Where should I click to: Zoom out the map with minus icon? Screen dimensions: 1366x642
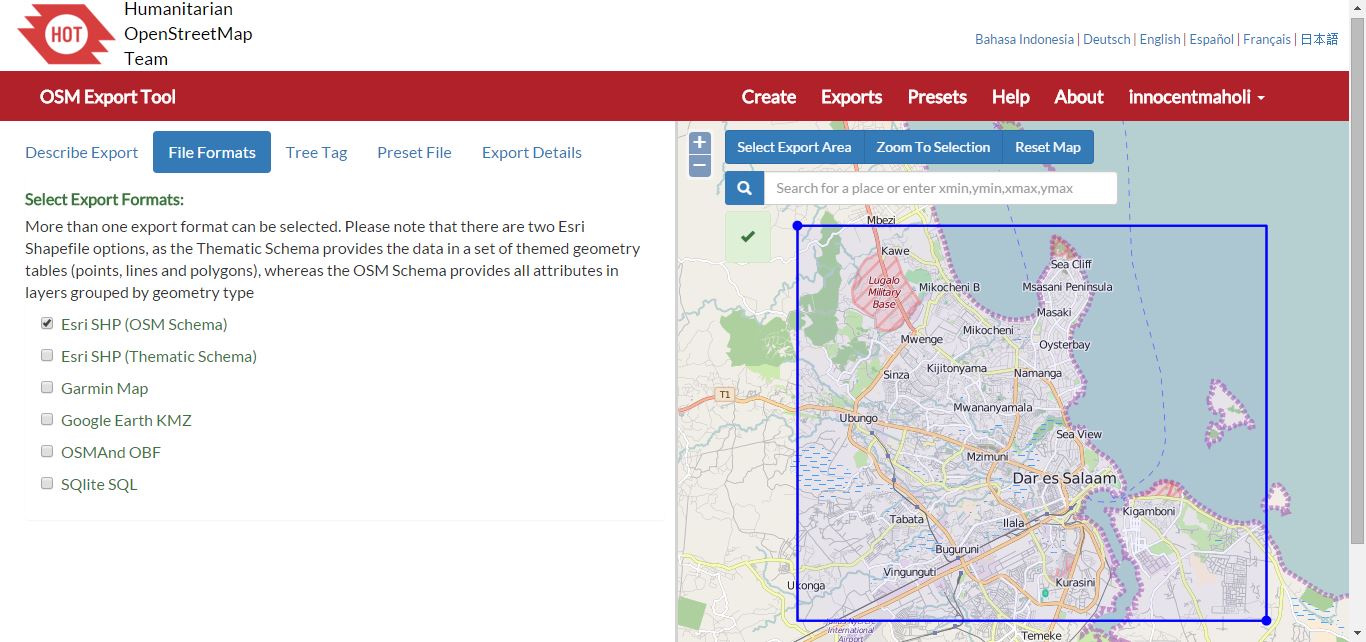tap(700, 165)
